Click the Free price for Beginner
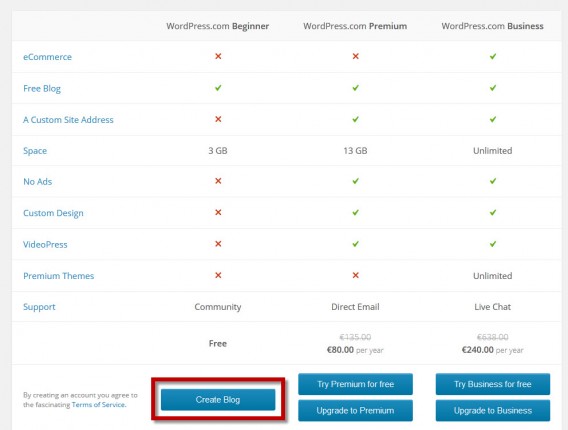Image resolution: width=568 pixels, height=430 pixels. click(218, 343)
